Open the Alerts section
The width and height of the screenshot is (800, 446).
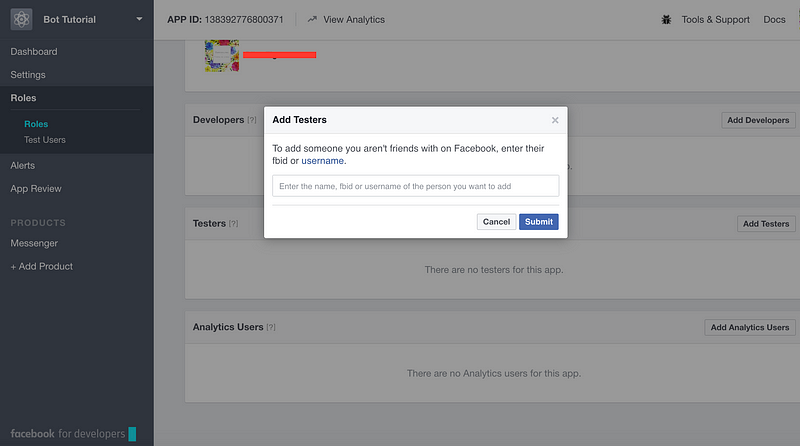pos(22,165)
